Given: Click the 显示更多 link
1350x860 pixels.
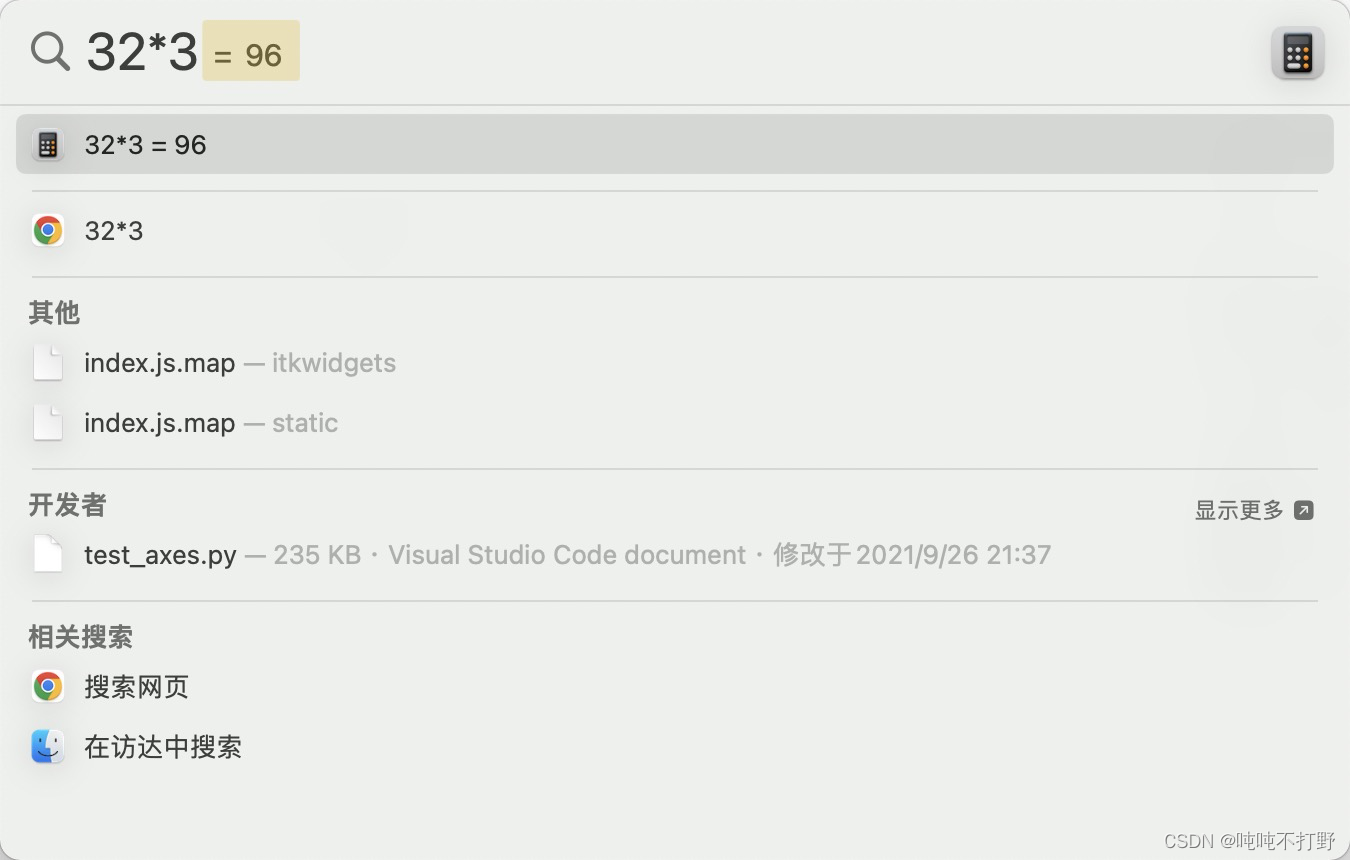Looking at the screenshot, I should (x=1239, y=510).
